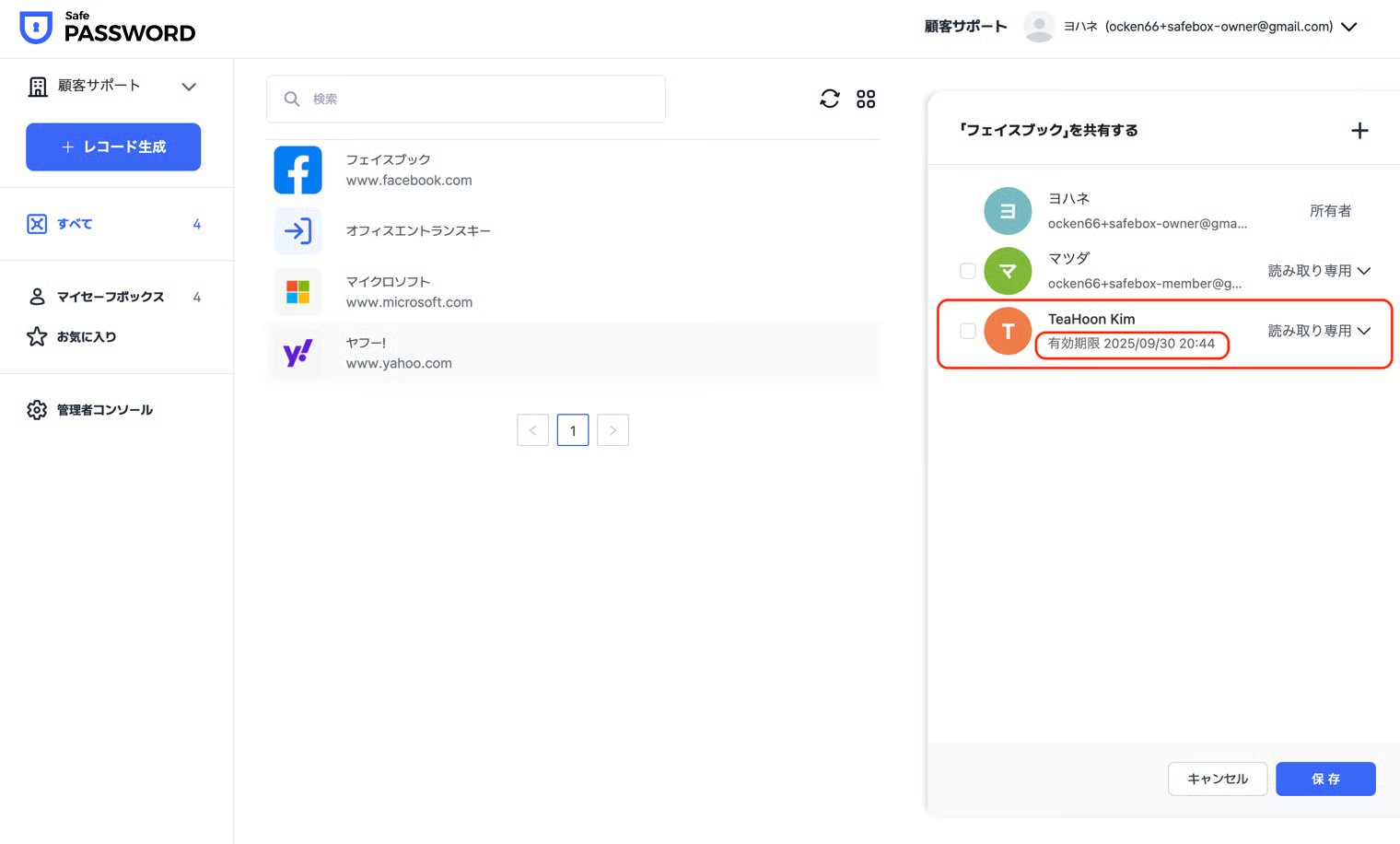This screenshot has width=1400, height=844.
Task: Tick the checkbox for TeaHoon Kim
Action: coord(967,331)
